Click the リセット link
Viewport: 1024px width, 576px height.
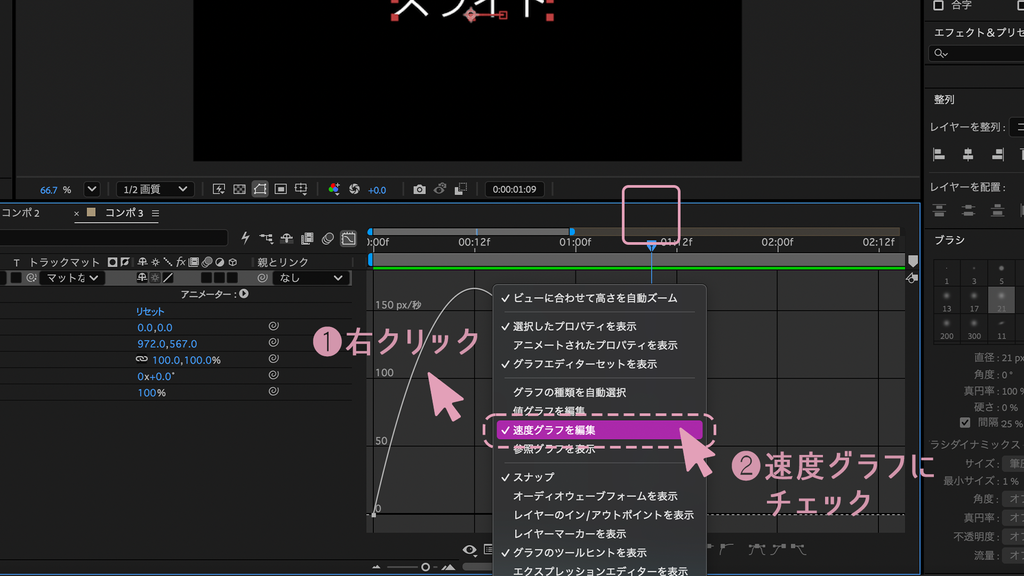click(x=150, y=312)
